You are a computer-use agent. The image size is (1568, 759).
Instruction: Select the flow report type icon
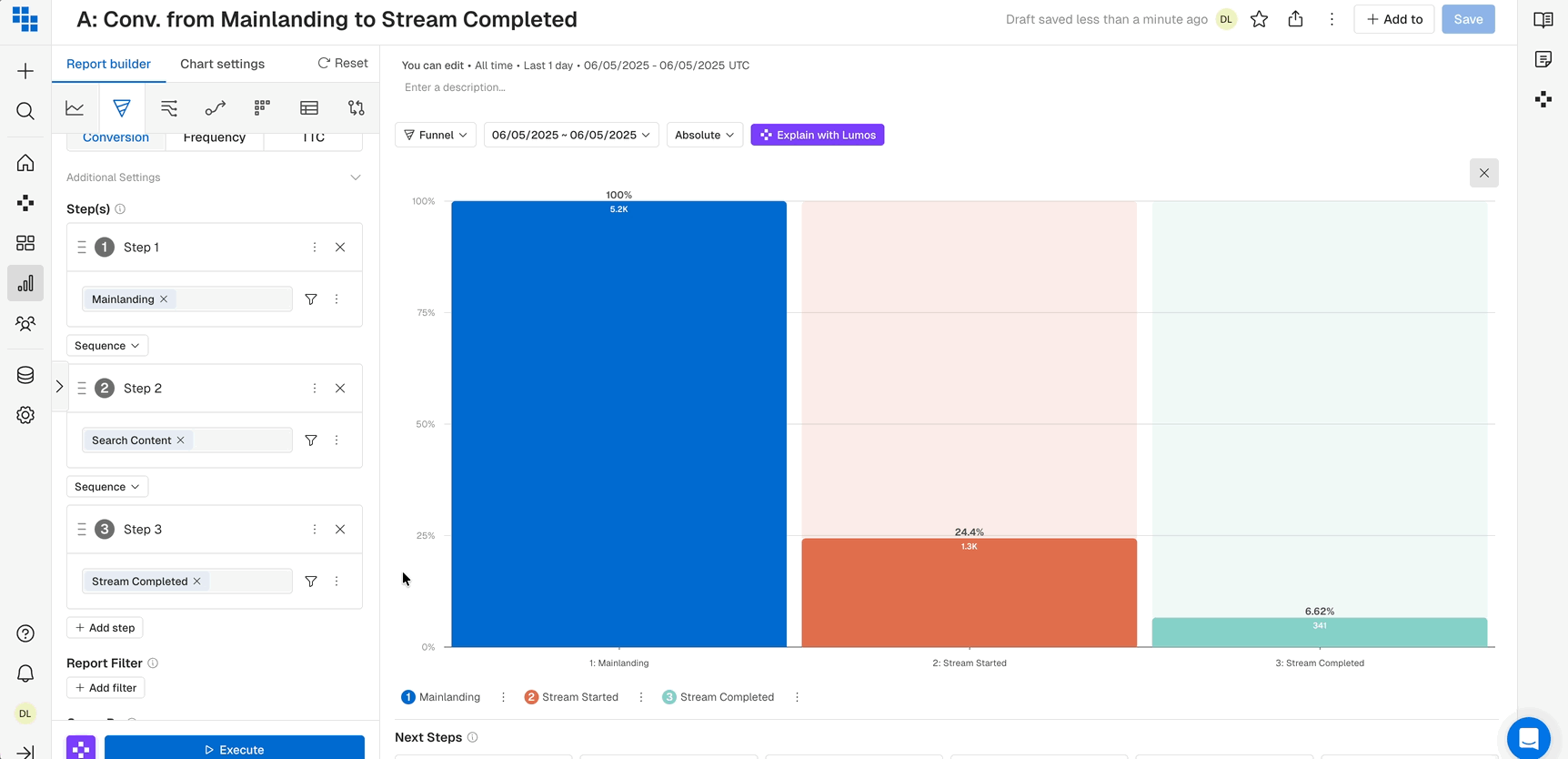[169, 108]
